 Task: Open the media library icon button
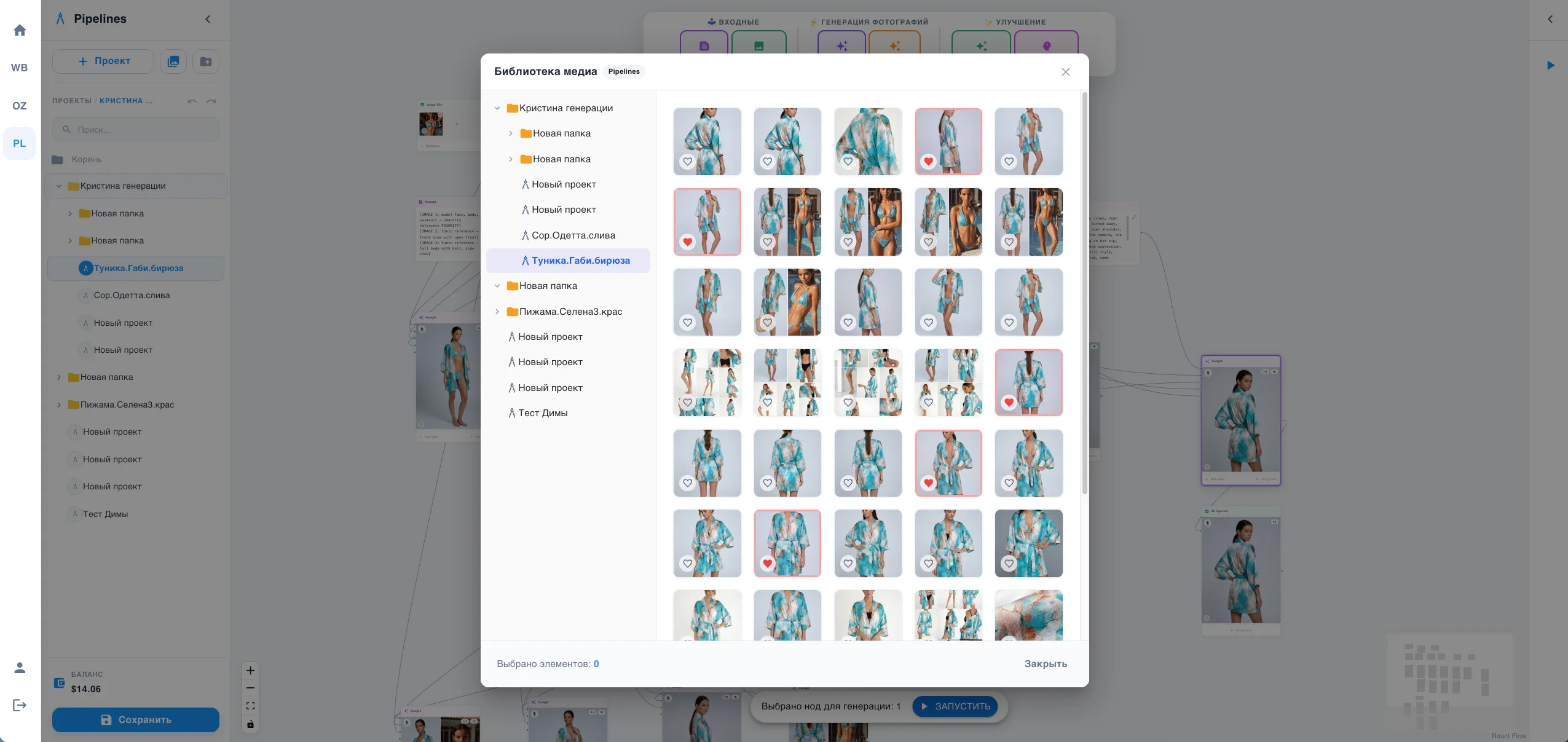pos(173,61)
